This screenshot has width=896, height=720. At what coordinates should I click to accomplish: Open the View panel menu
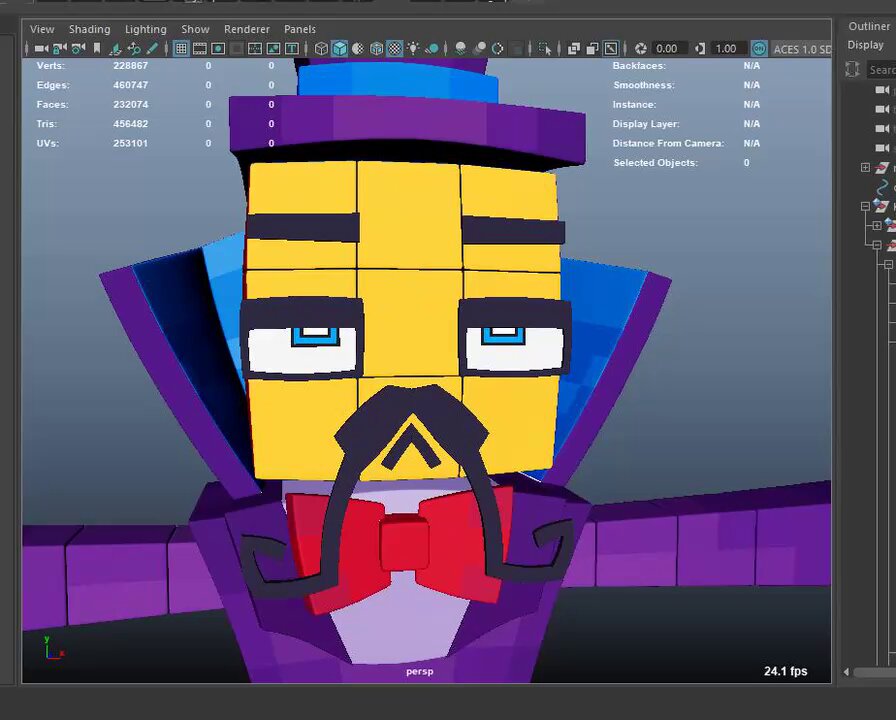[42, 29]
